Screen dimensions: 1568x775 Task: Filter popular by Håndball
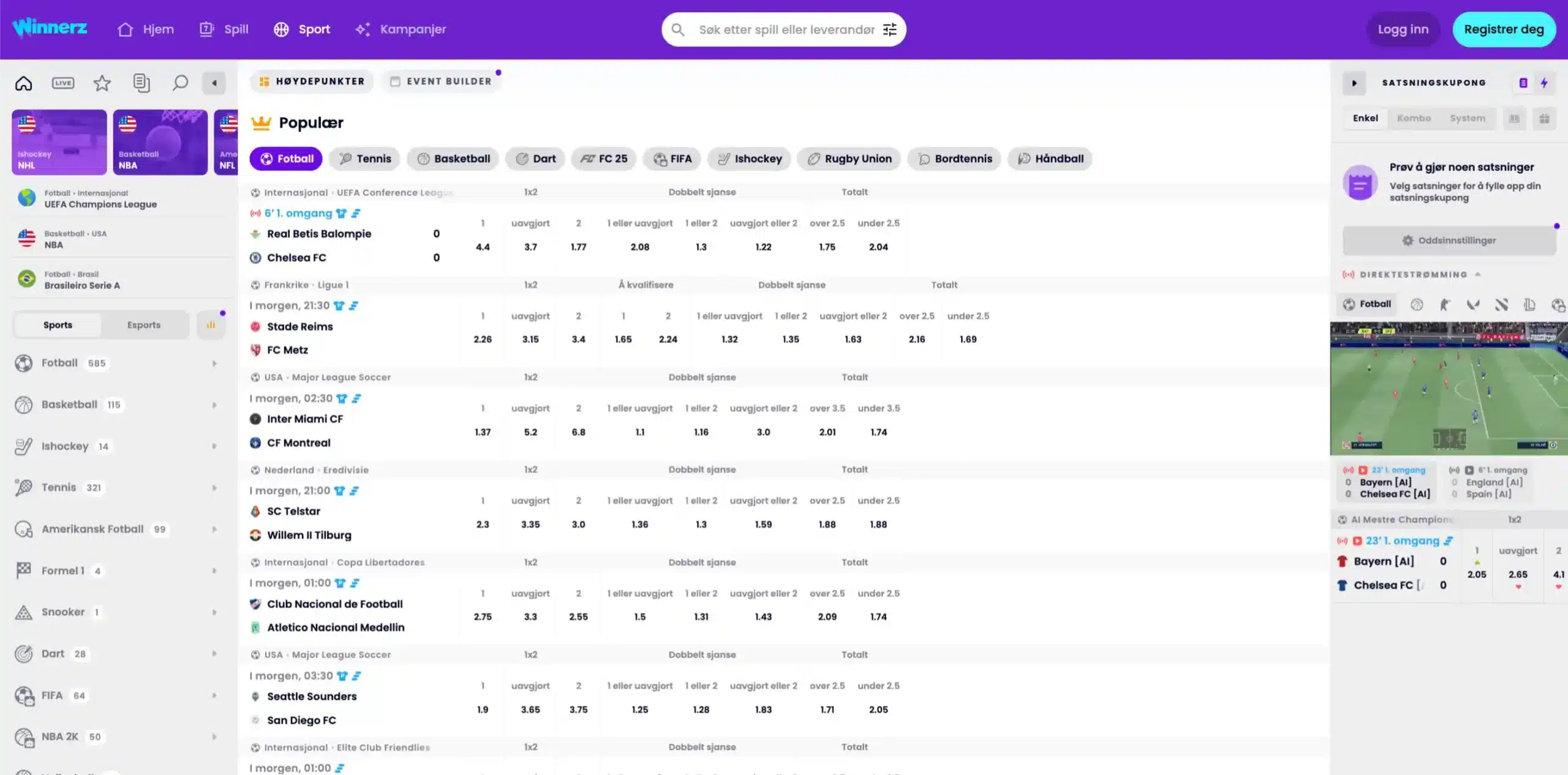(1050, 159)
